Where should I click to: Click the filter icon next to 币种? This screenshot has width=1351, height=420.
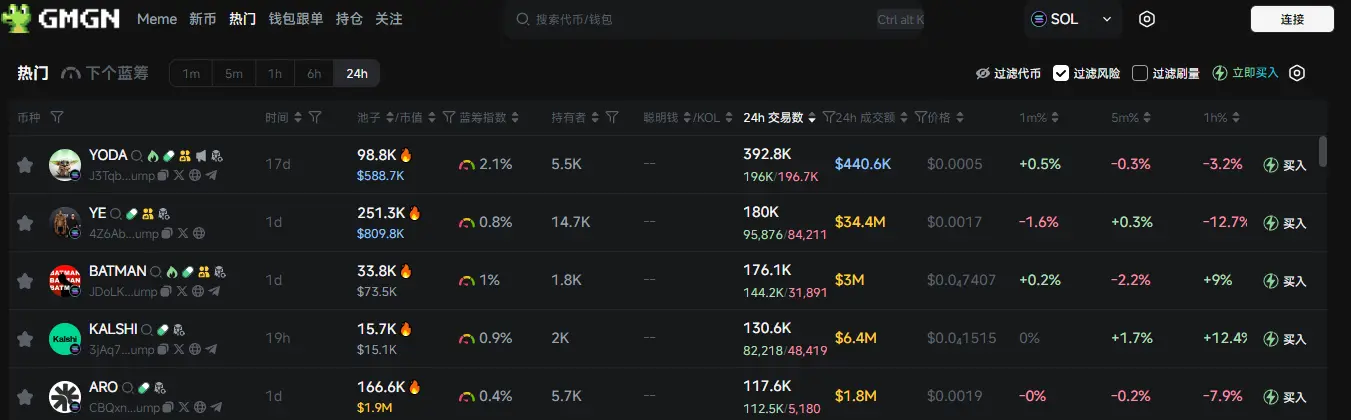click(57, 118)
